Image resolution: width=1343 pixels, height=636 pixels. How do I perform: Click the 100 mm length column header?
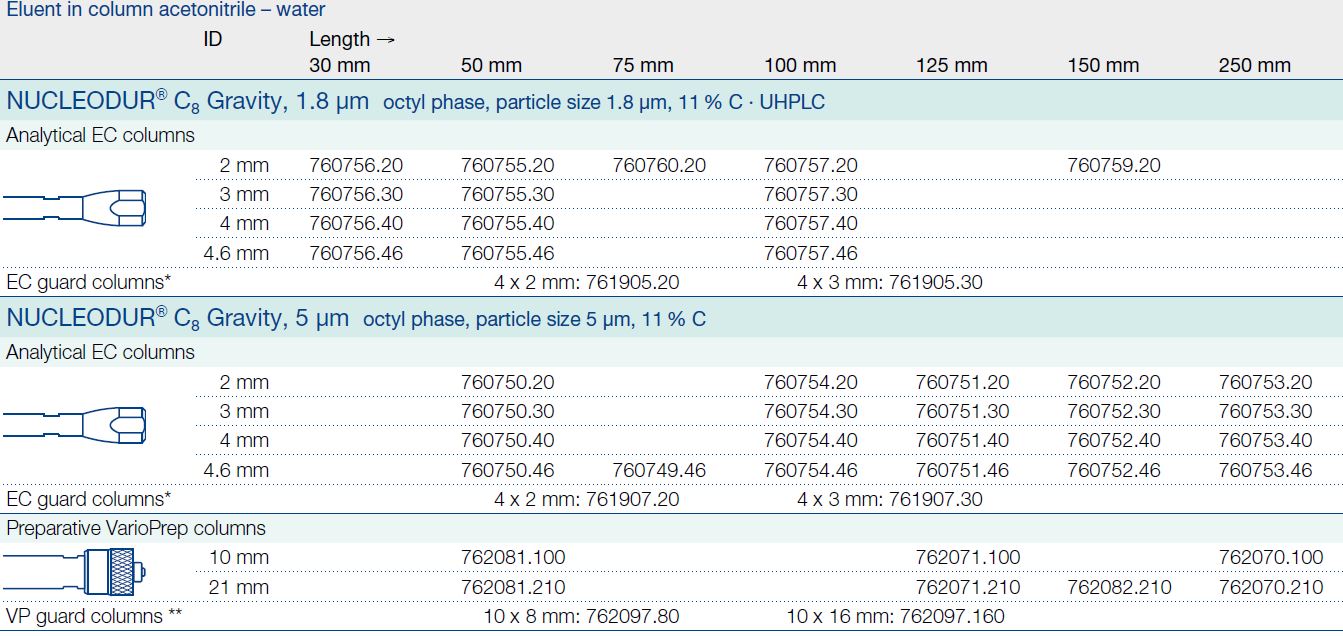(800, 66)
